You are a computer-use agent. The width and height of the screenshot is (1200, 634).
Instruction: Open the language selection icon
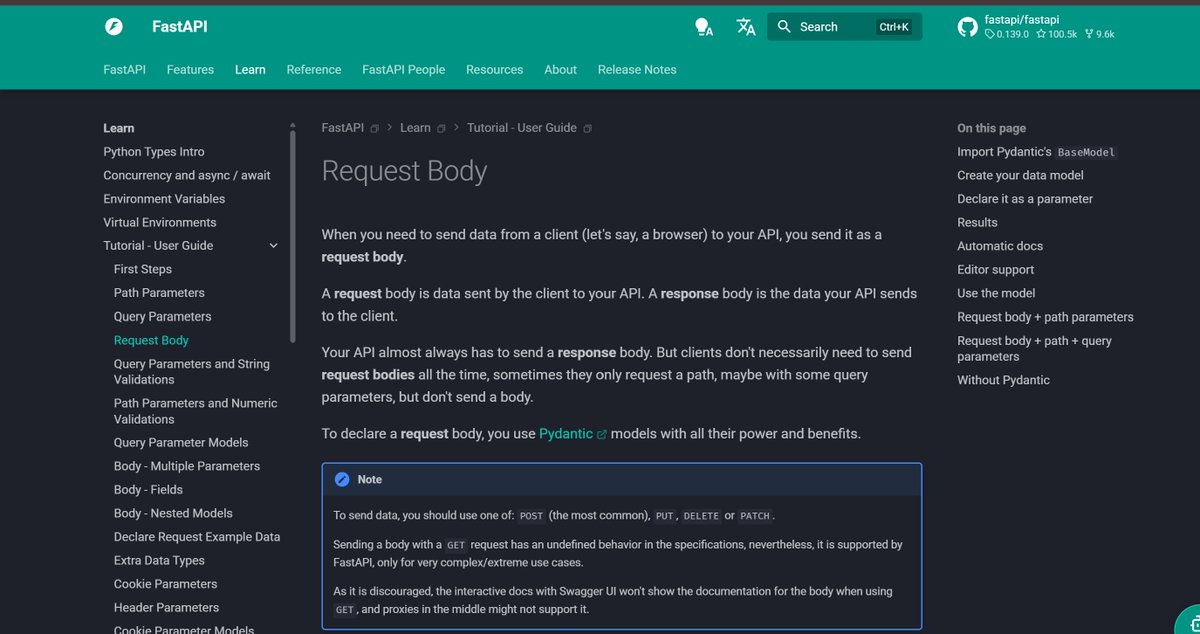click(x=746, y=27)
